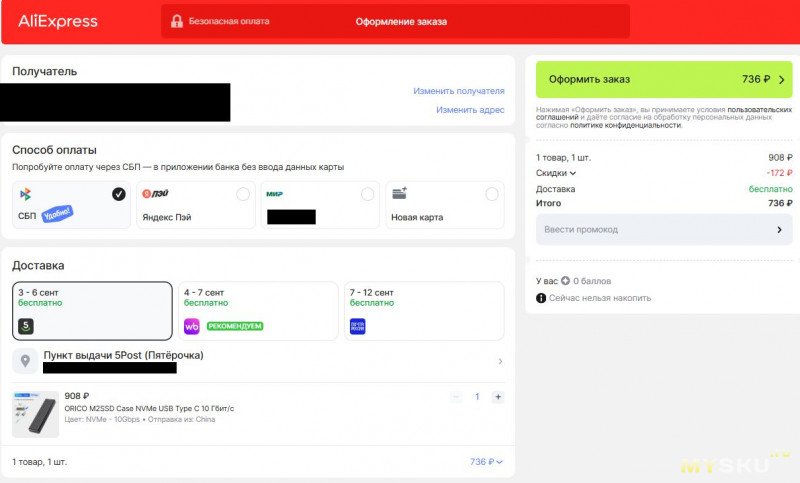Viewport: 800px width, 483px height.
Task: Click the Wildberries delivery logo
Action: pyautogui.click(x=192, y=326)
